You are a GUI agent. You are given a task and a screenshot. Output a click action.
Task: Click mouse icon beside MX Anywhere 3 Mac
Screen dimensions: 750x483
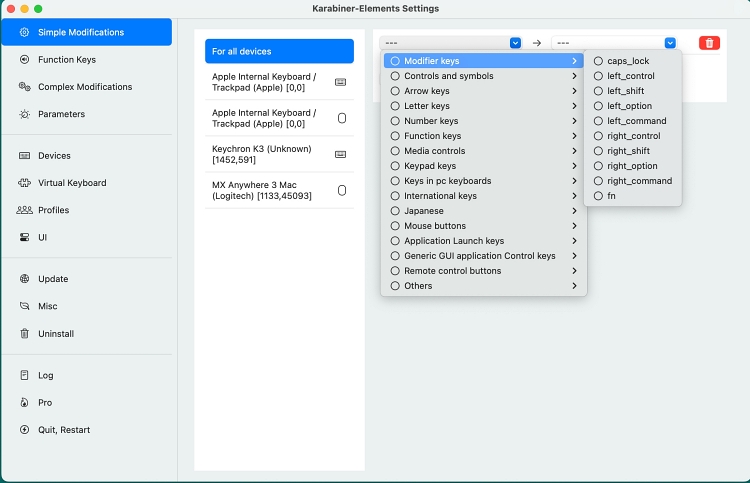coord(342,190)
